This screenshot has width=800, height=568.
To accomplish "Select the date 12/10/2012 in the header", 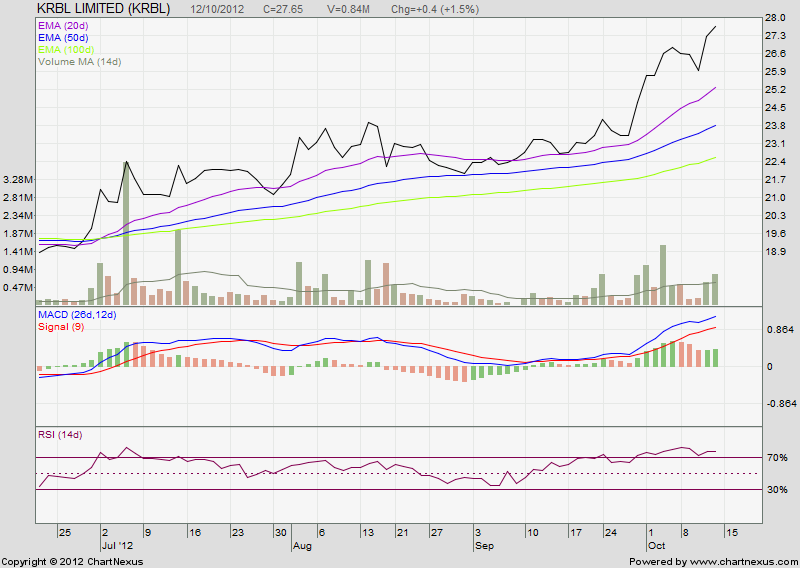I will pyautogui.click(x=217, y=9).
